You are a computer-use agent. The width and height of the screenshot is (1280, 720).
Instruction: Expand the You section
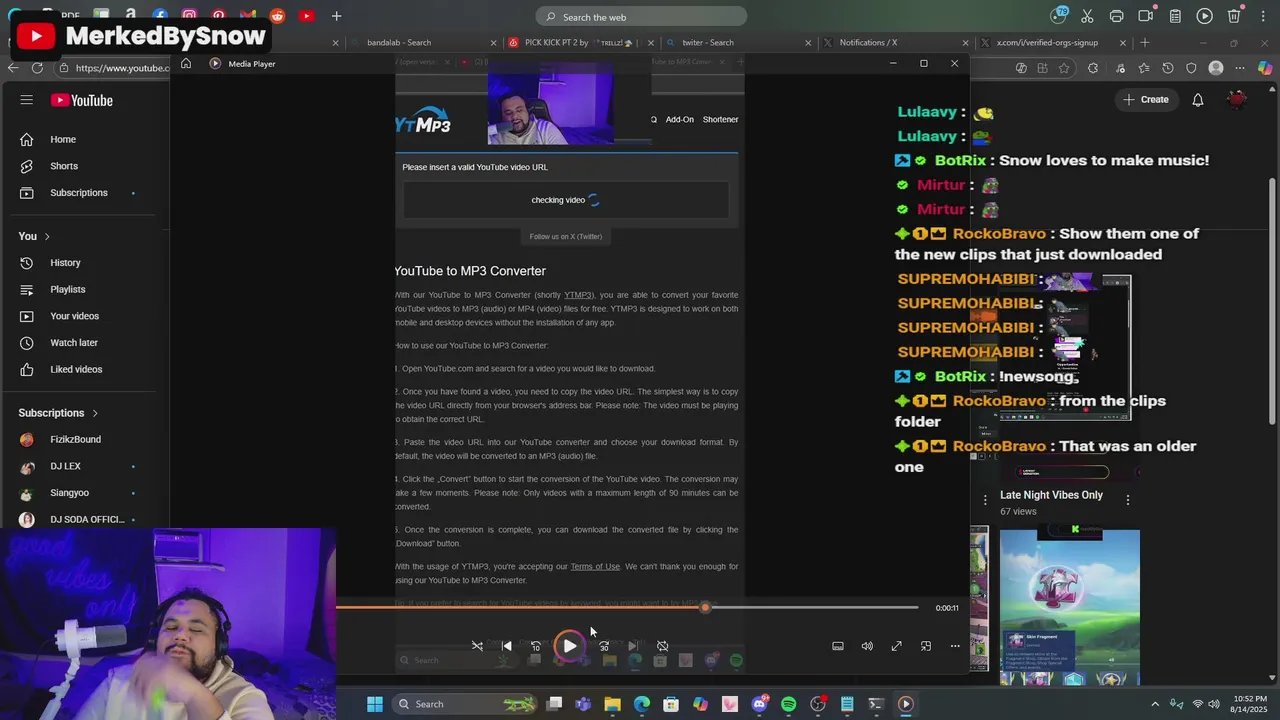point(34,236)
